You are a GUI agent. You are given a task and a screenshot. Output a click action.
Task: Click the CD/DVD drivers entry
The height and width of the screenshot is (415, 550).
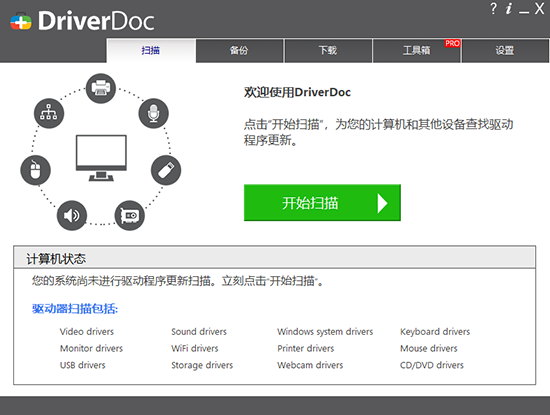click(x=432, y=365)
